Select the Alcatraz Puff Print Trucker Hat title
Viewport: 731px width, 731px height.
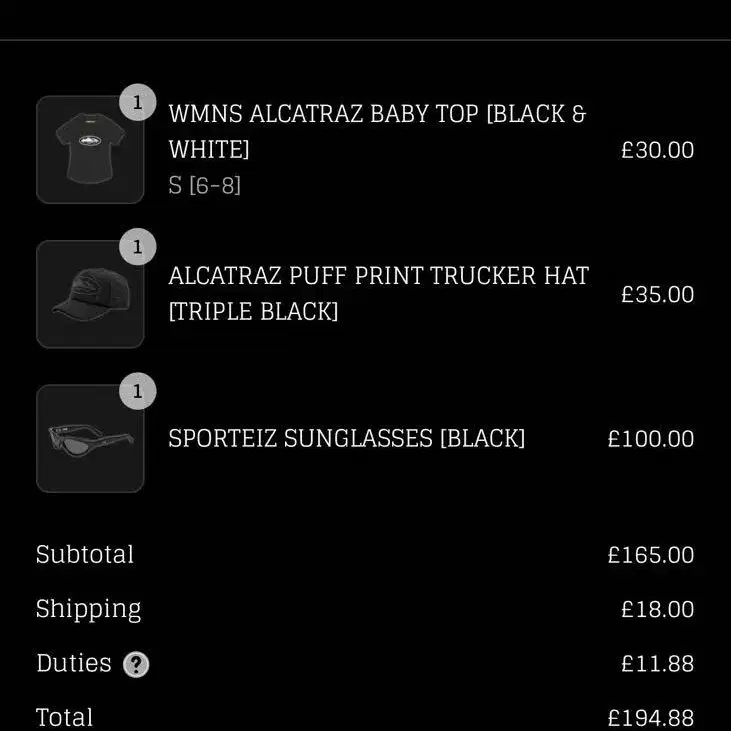pos(379,293)
